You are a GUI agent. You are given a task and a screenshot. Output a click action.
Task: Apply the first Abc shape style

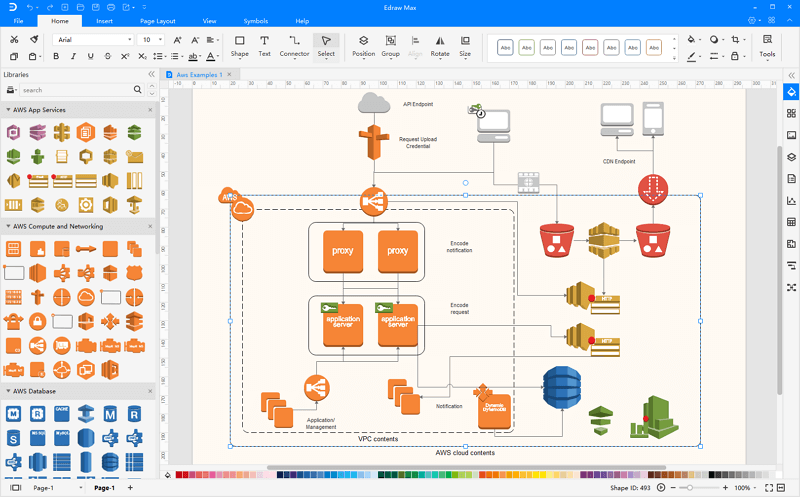[505, 47]
